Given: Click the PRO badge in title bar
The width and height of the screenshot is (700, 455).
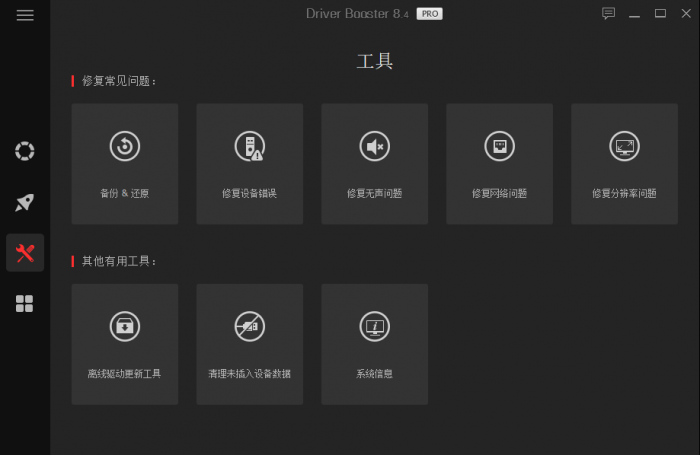Looking at the screenshot, I should [430, 14].
